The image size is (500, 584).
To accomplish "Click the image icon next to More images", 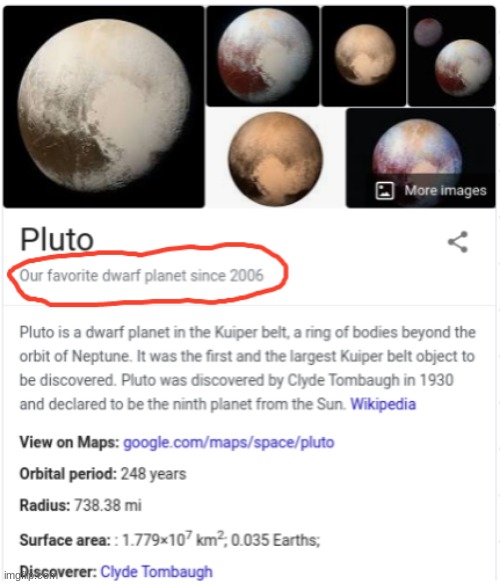I will click(384, 191).
